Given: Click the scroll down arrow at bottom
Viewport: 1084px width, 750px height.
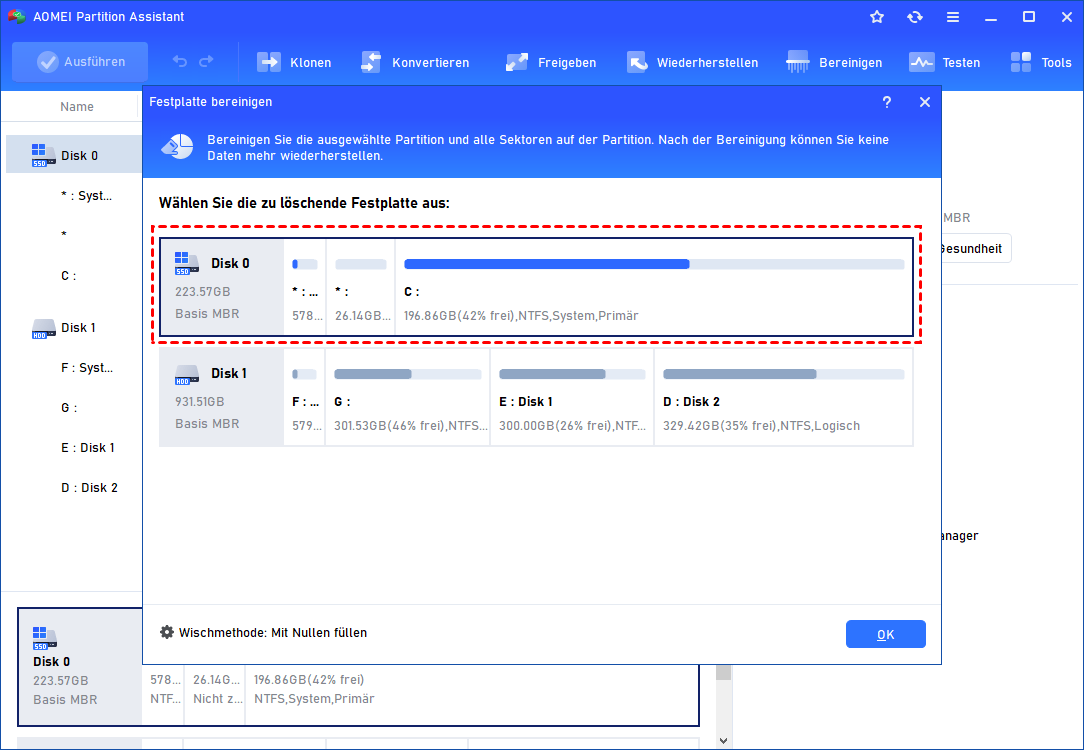Looking at the screenshot, I should click(x=724, y=741).
